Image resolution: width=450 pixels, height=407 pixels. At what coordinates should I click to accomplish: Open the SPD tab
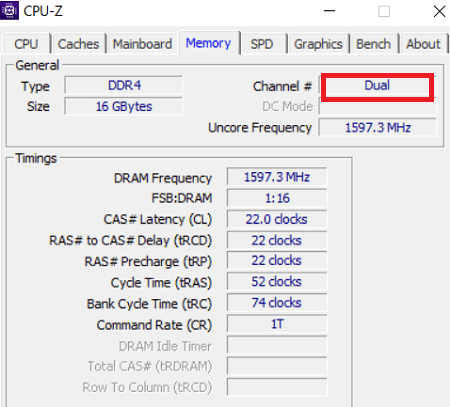(262, 44)
